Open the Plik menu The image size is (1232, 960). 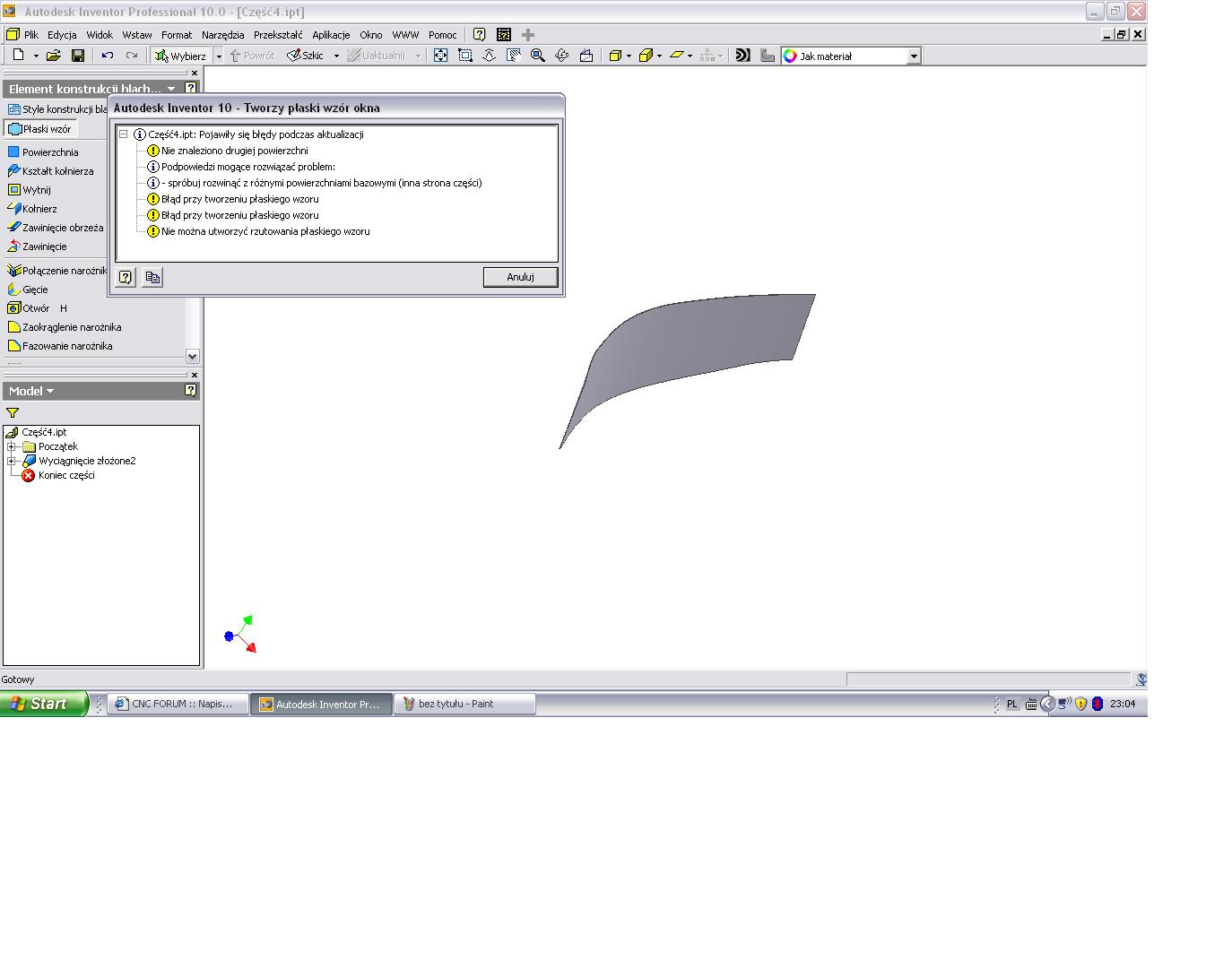pyautogui.click(x=31, y=35)
